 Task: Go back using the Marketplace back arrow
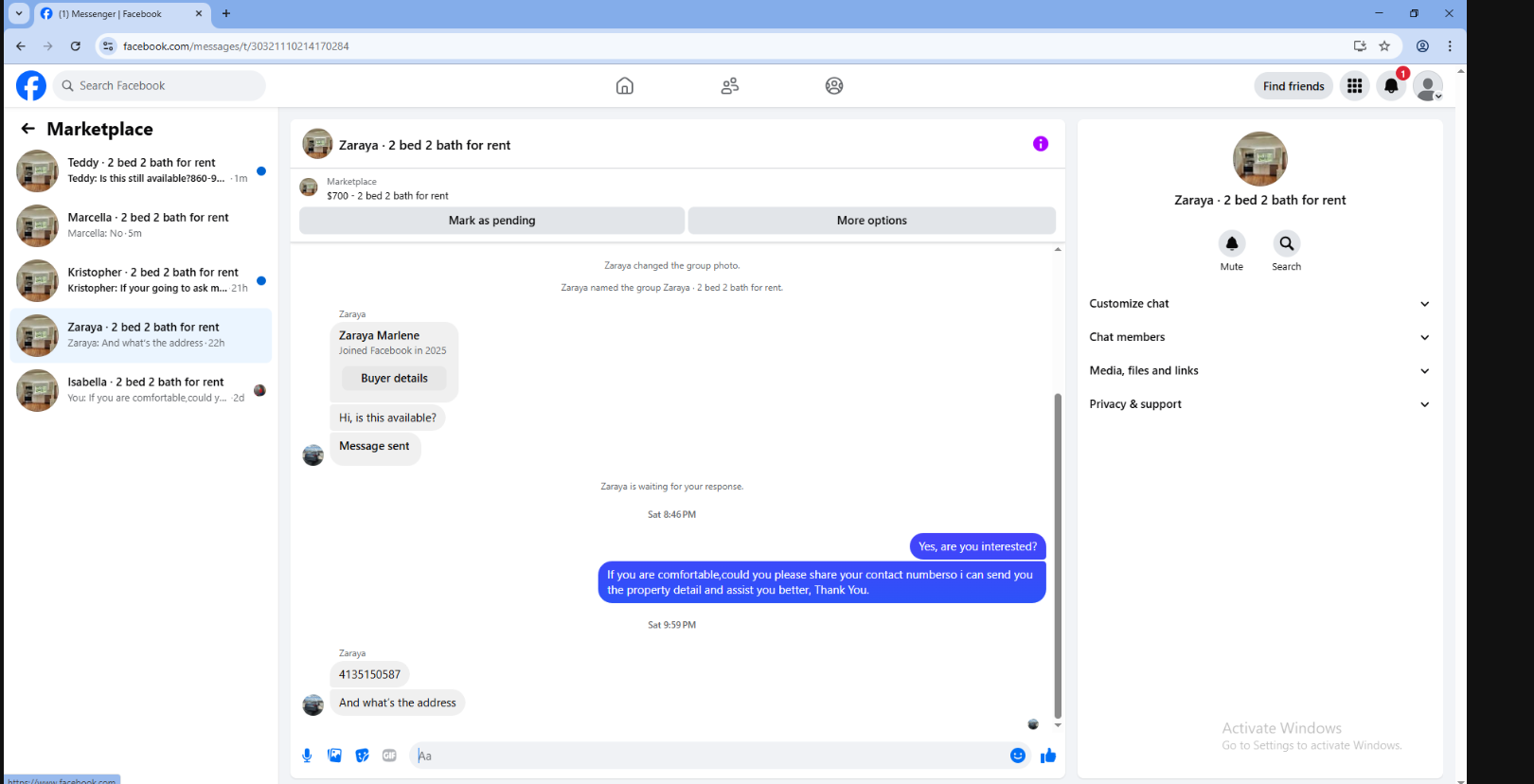click(x=27, y=129)
